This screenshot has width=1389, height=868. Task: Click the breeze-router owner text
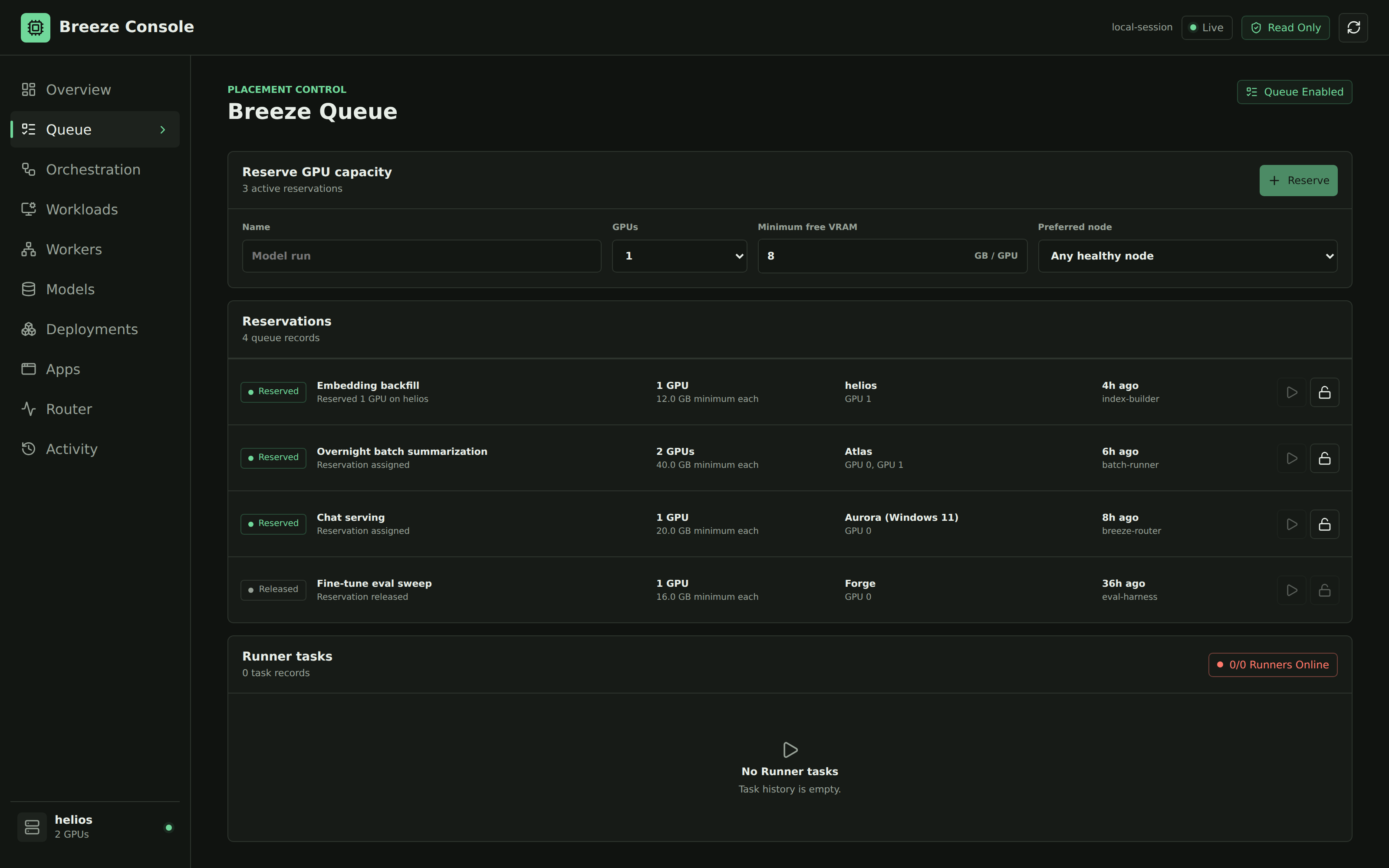pyautogui.click(x=1131, y=531)
